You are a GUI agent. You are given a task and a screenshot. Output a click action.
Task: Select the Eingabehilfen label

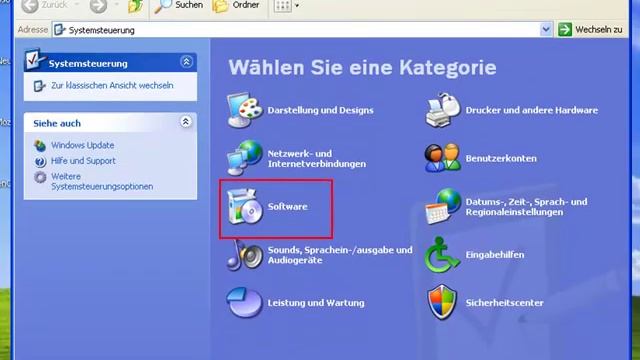tap(495, 255)
